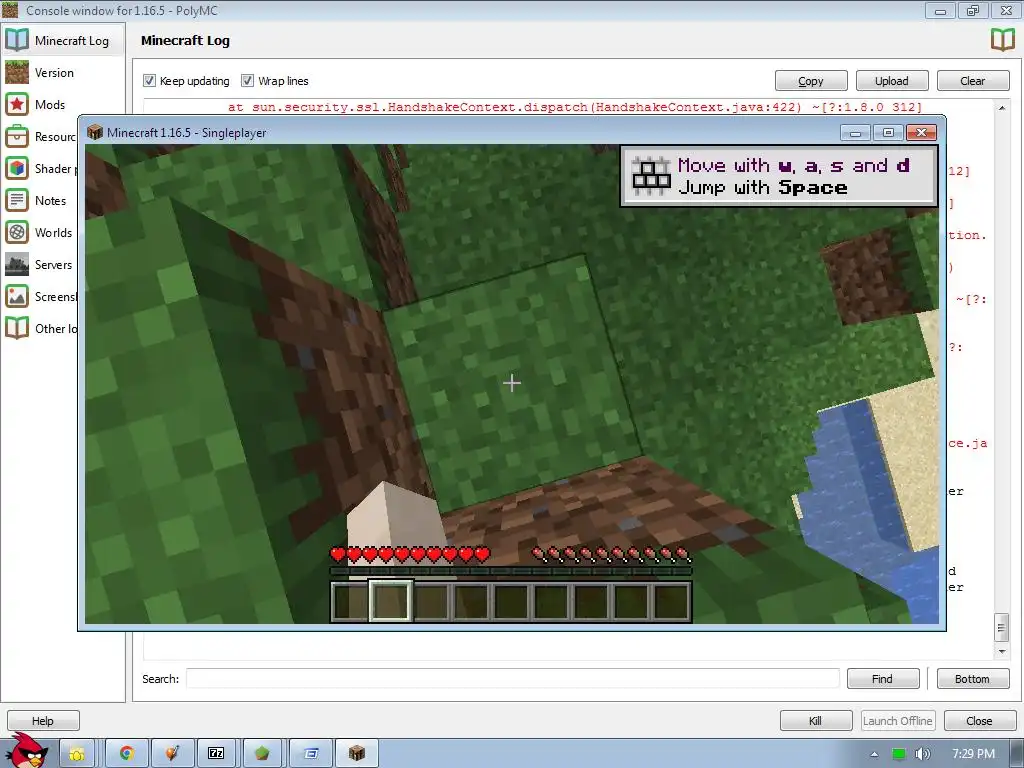
Task: Click the log vertical scrollbar thumb
Action: tap(1002, 628)
